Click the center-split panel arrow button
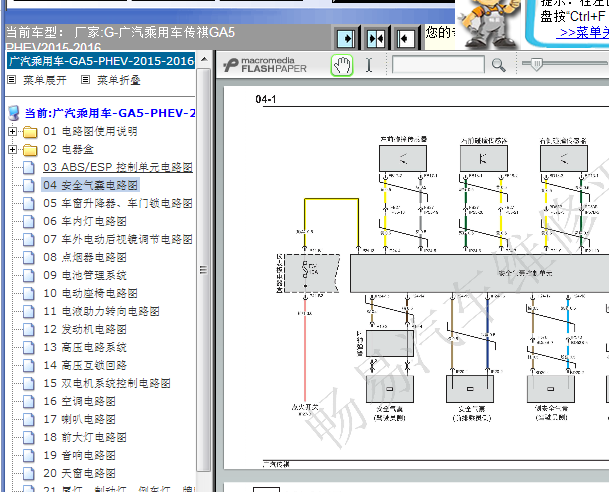609x492 pixels. point(376,38)
